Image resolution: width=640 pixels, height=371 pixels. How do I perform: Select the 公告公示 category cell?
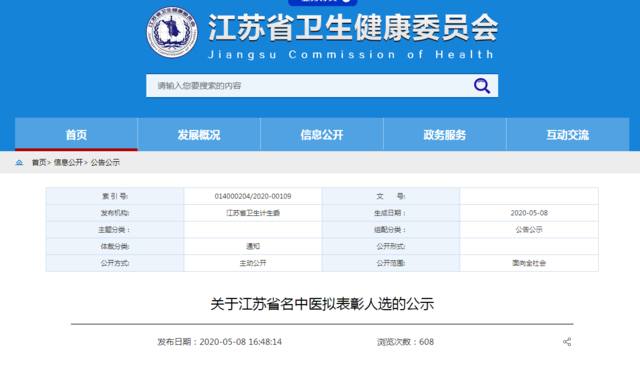pos(529,230)
